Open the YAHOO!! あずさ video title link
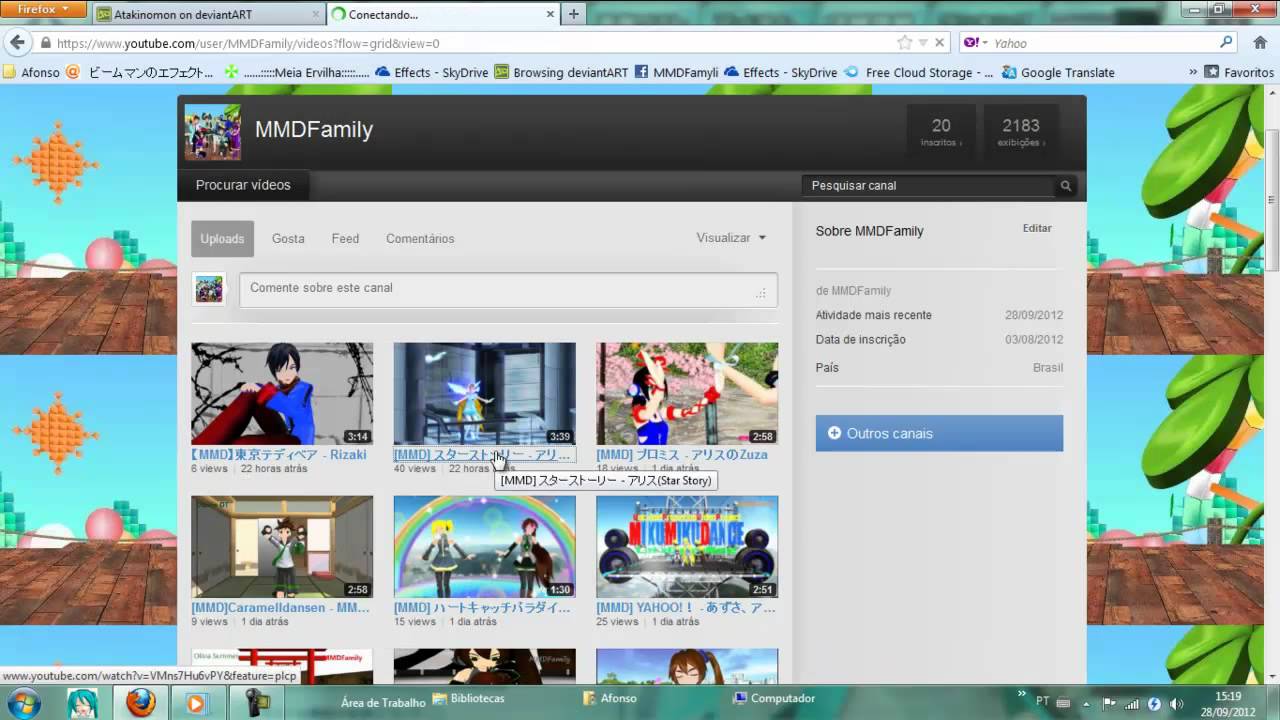The image size is (1280, 720). tap(685, 608)
